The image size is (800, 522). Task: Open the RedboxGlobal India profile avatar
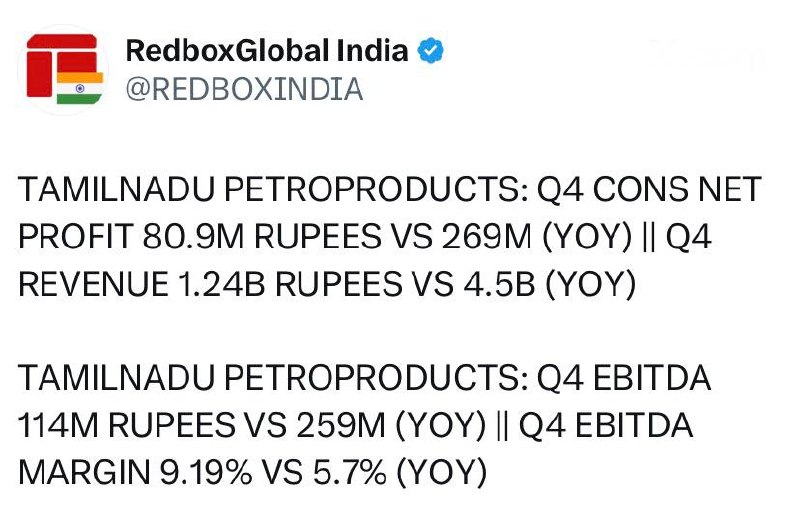(63, 70)
